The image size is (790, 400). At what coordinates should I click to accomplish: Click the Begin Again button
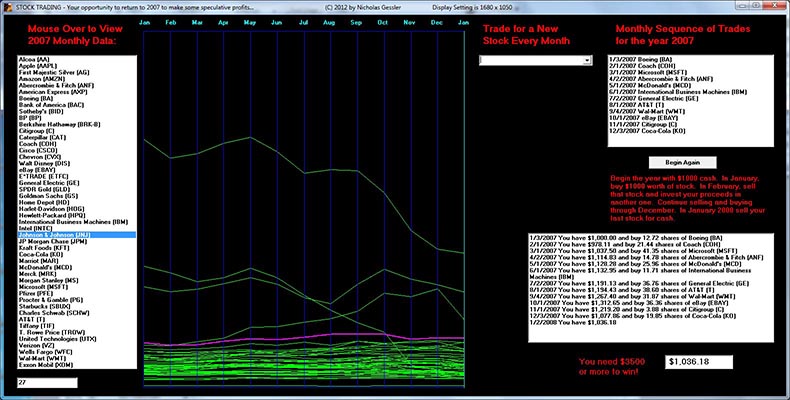tap(682, 163)
